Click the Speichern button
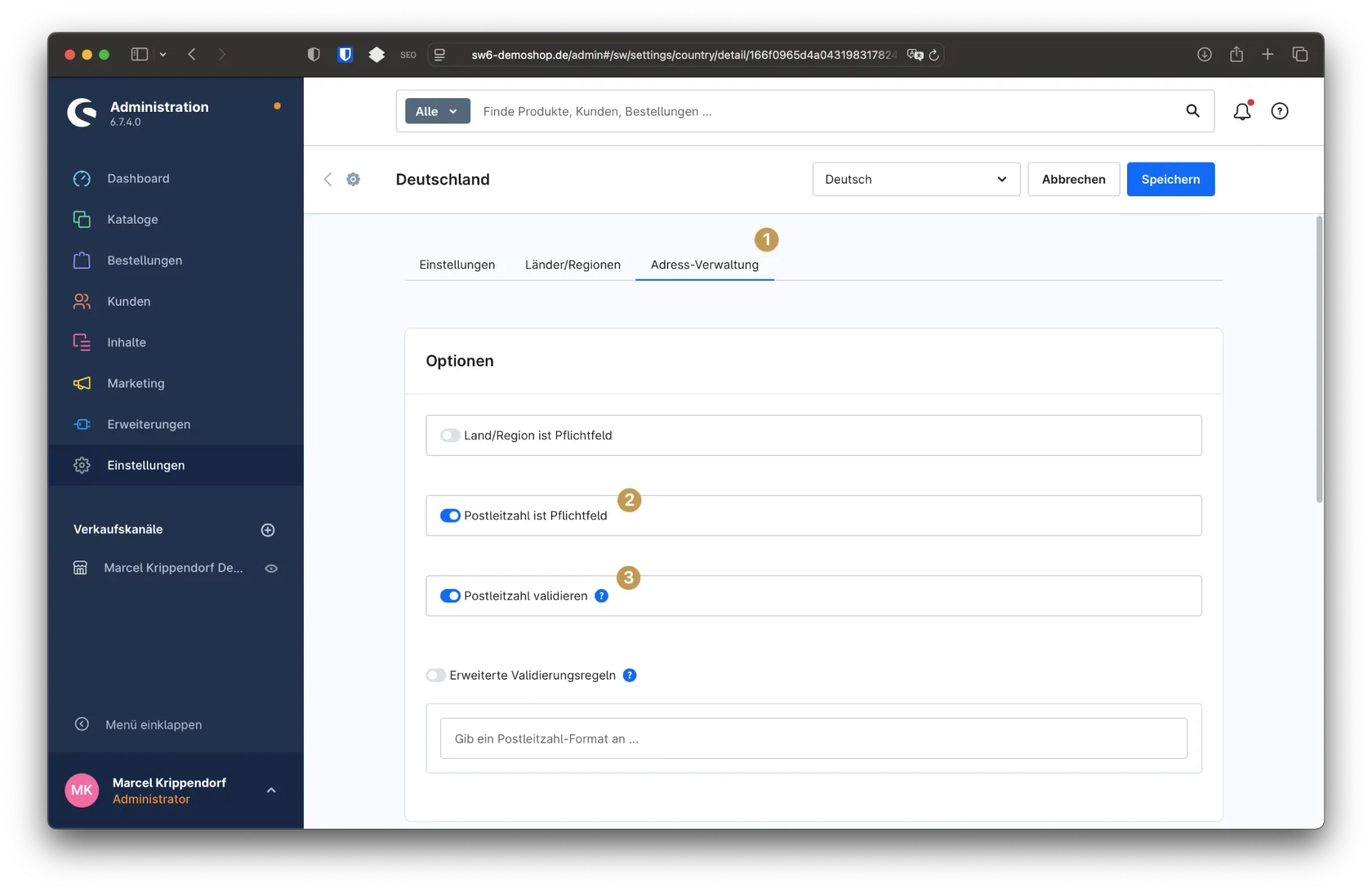 (x=1170, y=179)
